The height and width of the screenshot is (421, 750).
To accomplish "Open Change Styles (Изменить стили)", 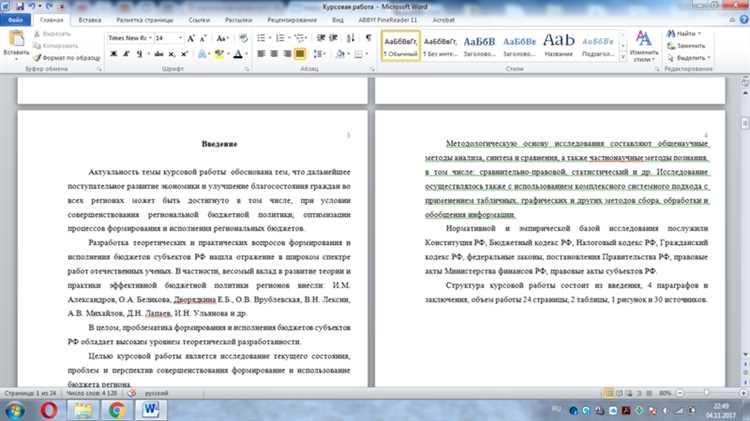I will tap(644, 46).
